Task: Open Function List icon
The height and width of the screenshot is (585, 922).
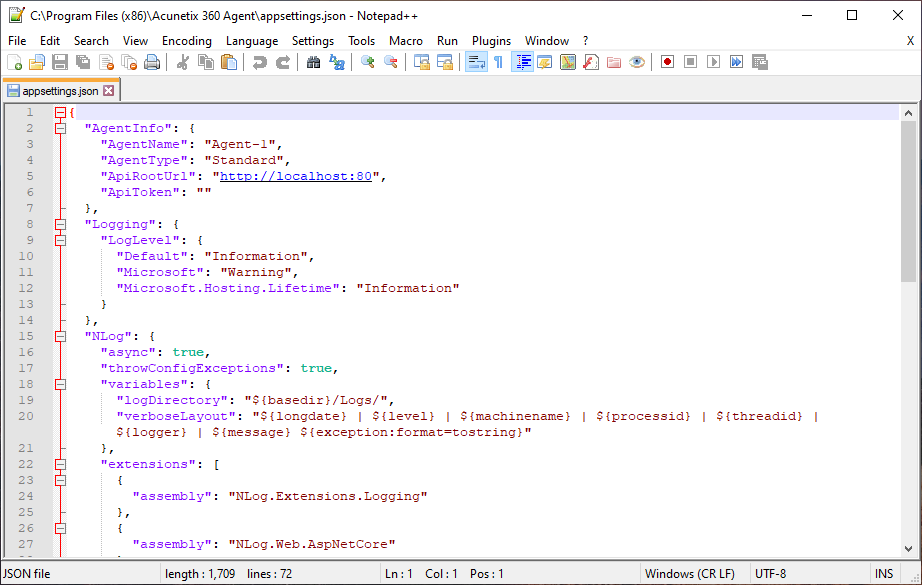Action: (591, 62)
